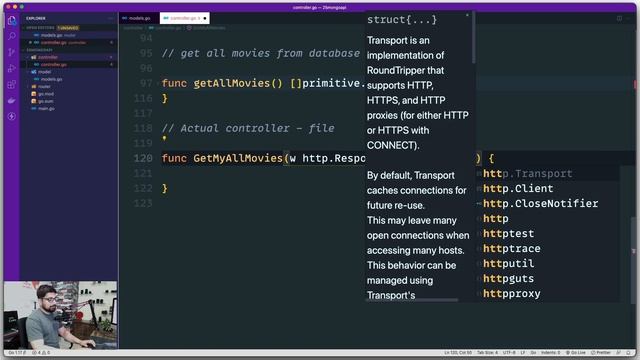The height and width of the screenshot is (360, 640).
Task: Open the Source Control view
Action: pos(12,52)
